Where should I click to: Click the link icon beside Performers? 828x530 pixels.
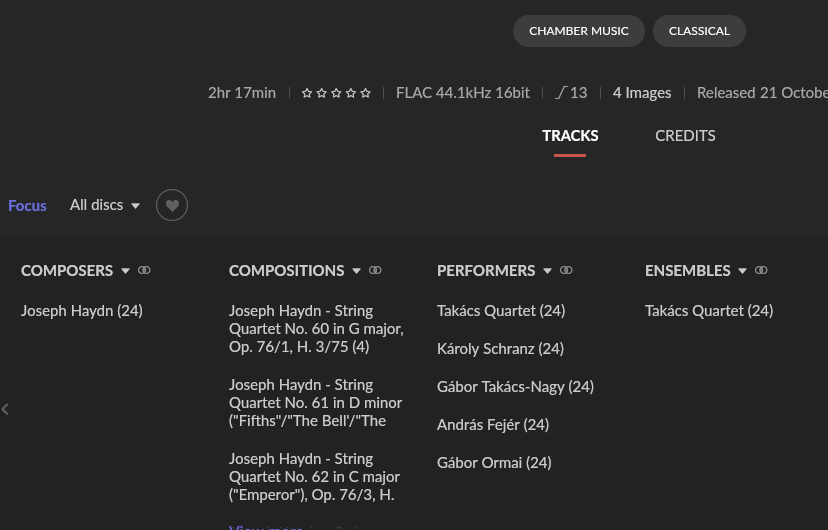pos(566,270)
